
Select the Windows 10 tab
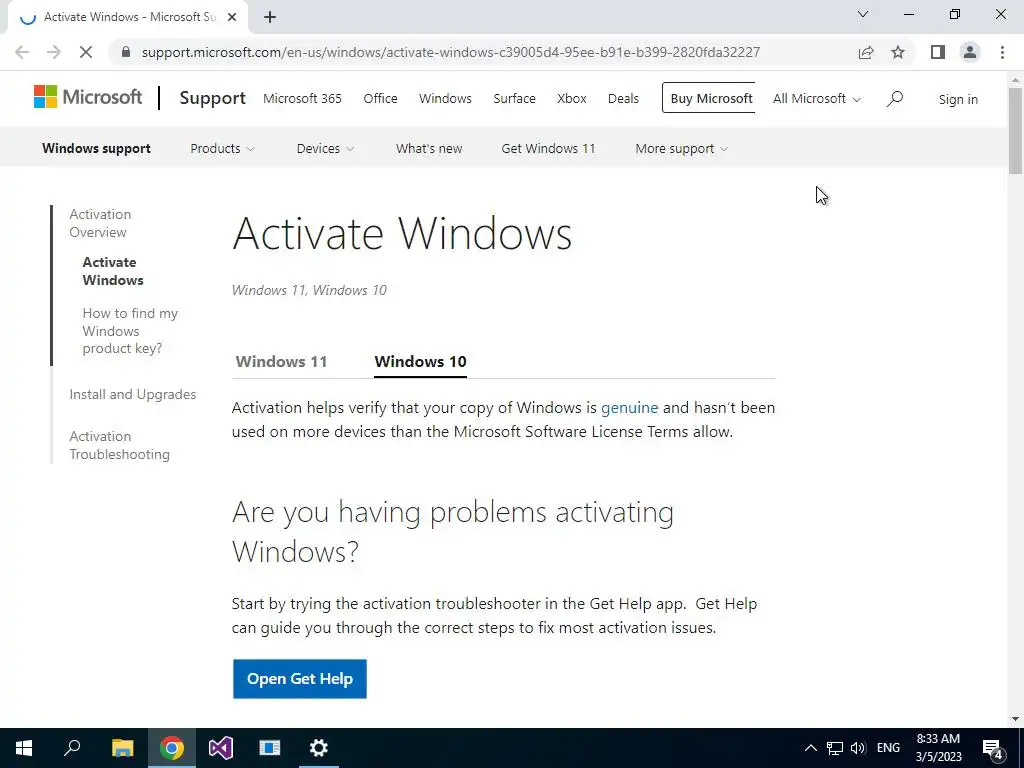tap(421, 361)
